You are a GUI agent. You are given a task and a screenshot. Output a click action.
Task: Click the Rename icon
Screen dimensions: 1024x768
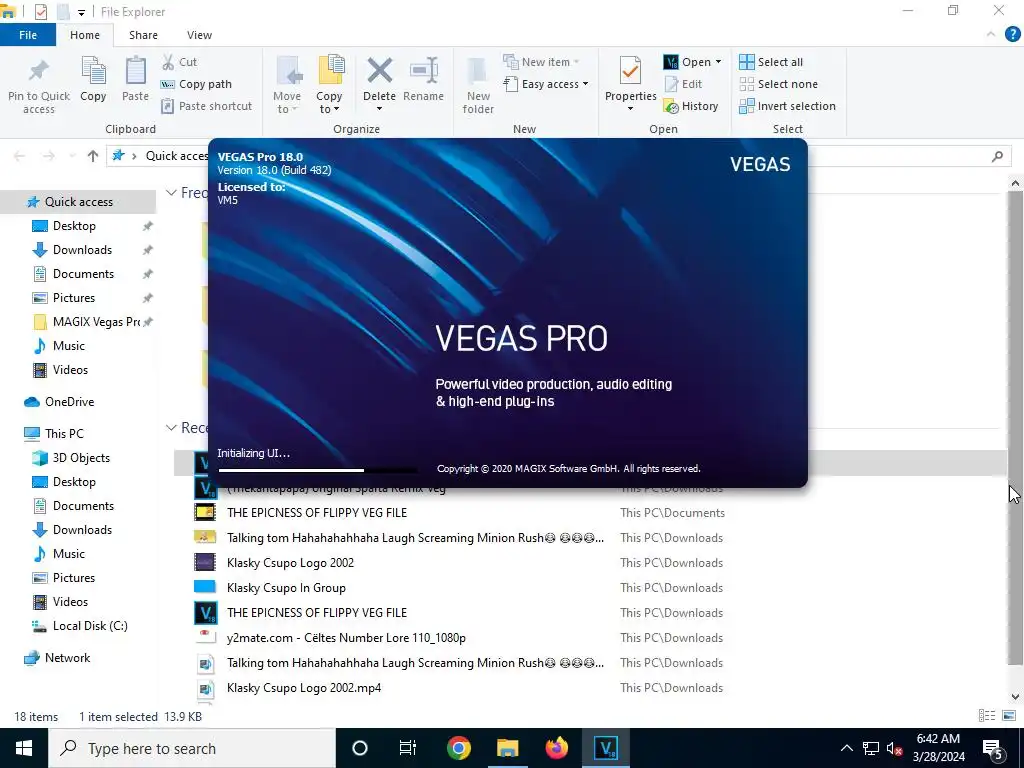click(424, 71)
